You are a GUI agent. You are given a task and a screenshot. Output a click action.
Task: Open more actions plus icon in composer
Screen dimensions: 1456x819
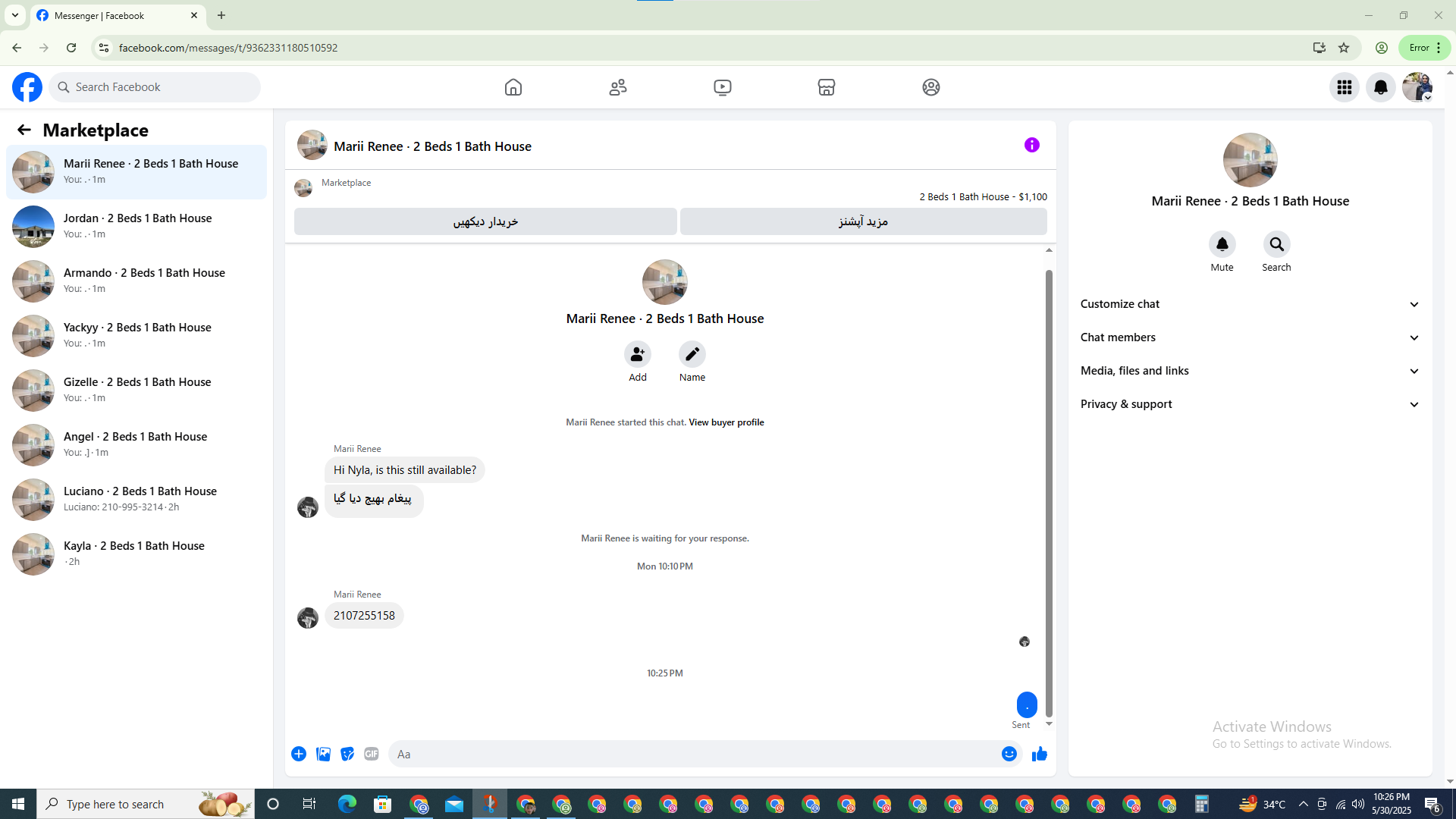pyautogui.click(x=299, y=754)
